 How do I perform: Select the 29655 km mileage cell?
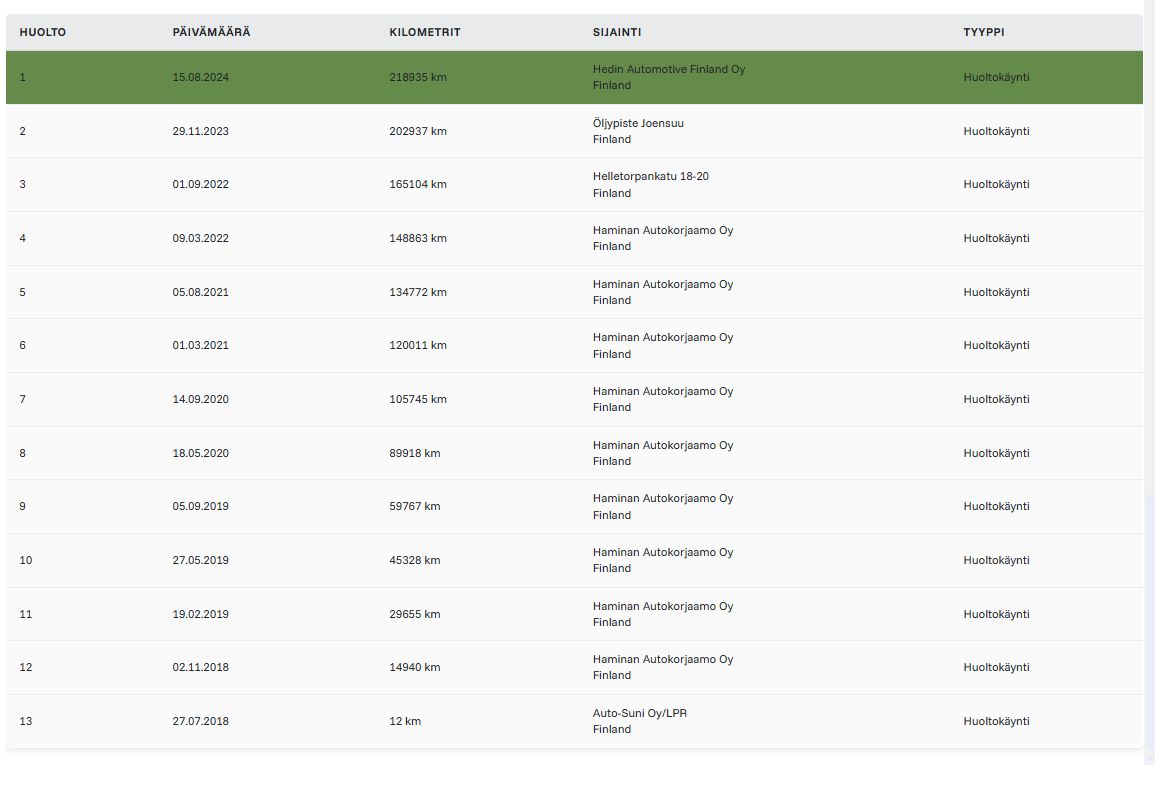[x=415, y=614]
